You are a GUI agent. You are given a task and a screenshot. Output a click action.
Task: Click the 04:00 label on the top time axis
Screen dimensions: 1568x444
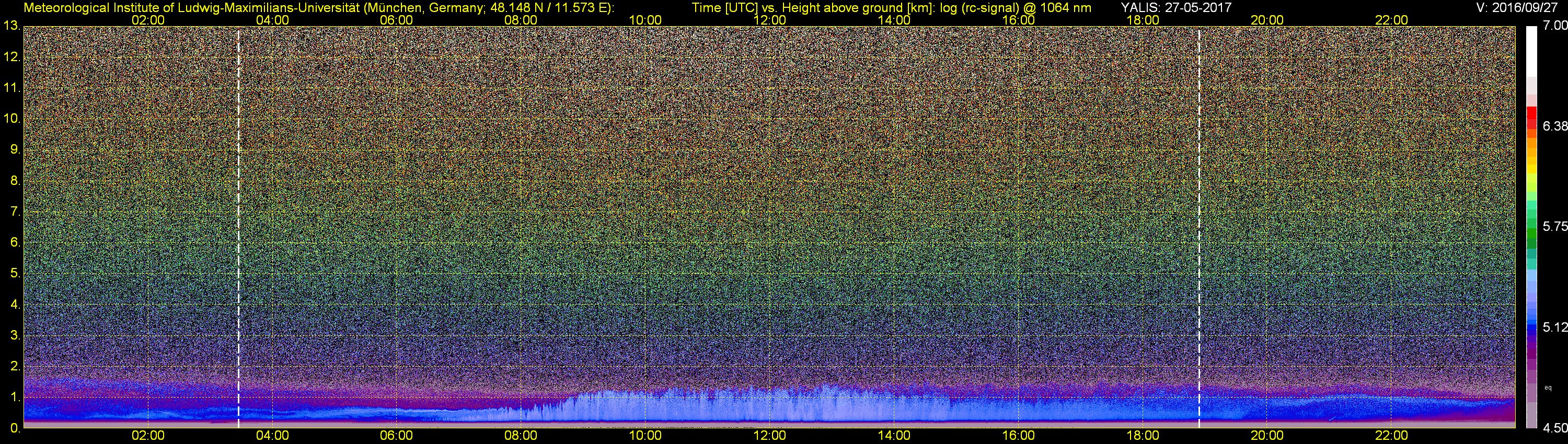[272, 19]
